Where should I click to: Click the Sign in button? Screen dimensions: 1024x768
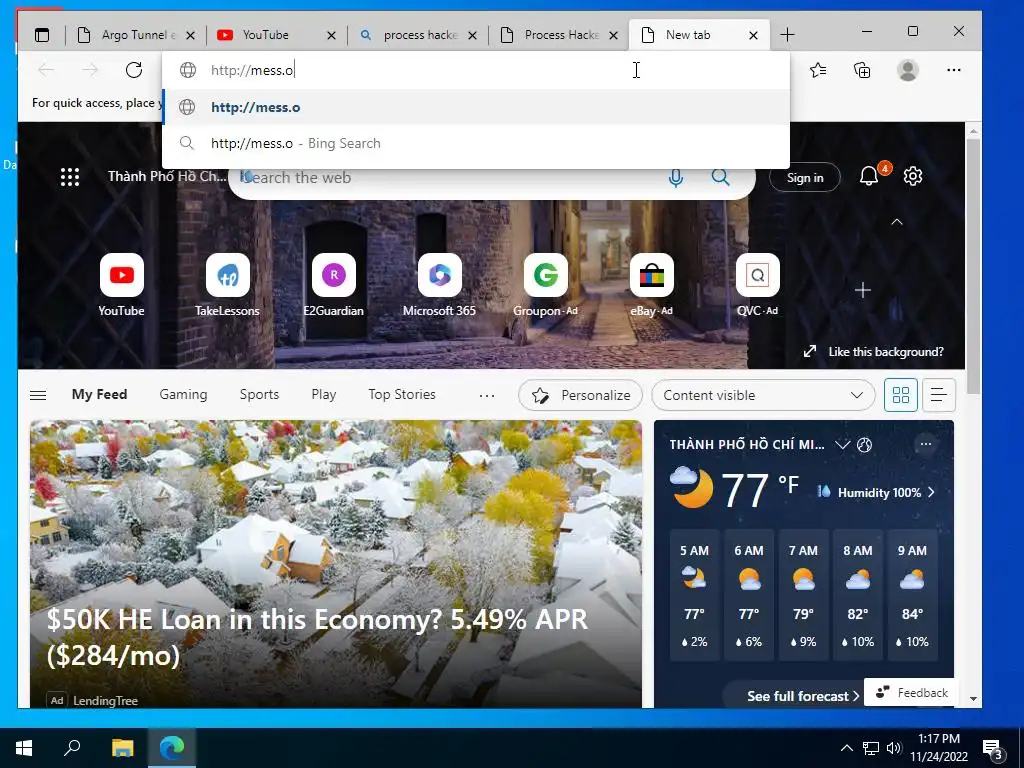coord(805,177)
